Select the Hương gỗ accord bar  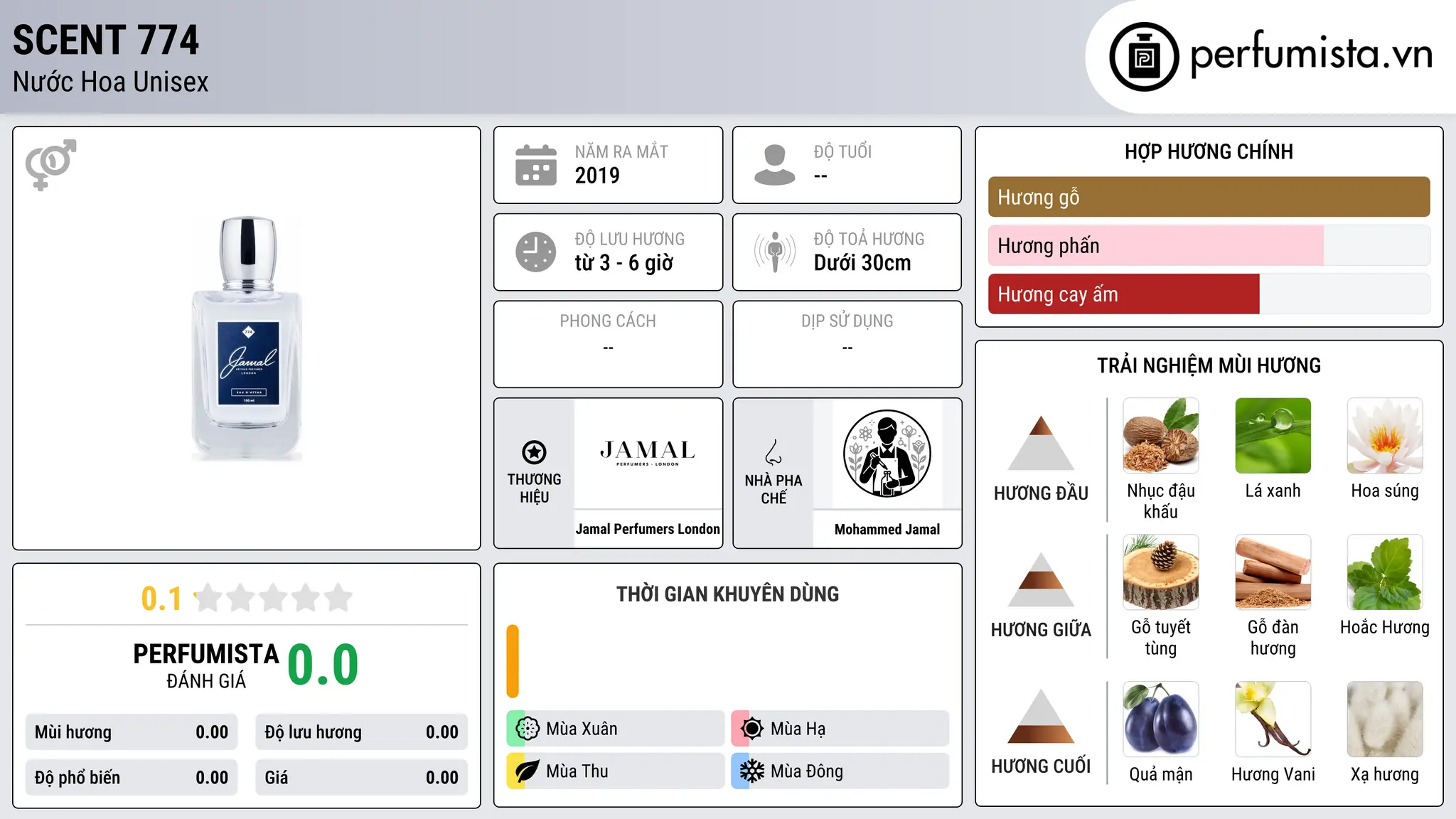(1209, 197)
